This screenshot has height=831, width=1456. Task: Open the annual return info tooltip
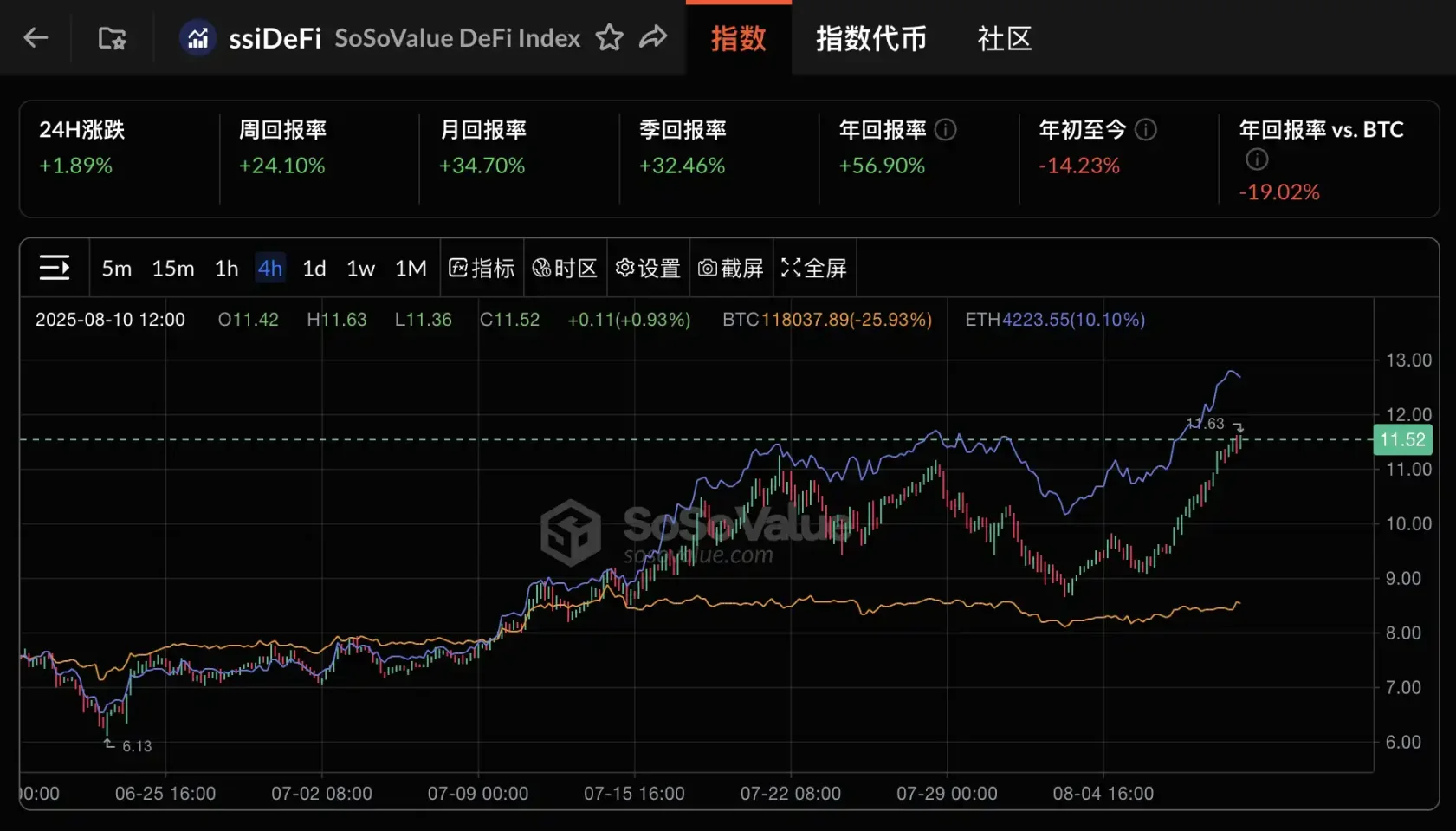pyautogui.click(x=946, y=130)
